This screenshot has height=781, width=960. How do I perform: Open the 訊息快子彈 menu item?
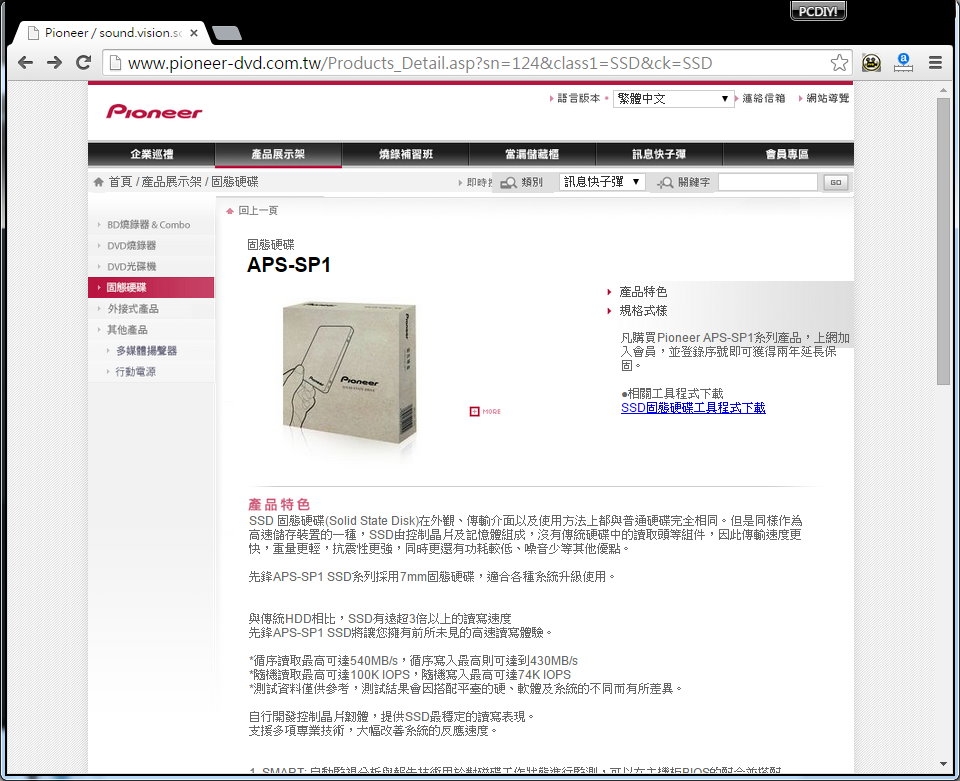click(x=659, y=154)
